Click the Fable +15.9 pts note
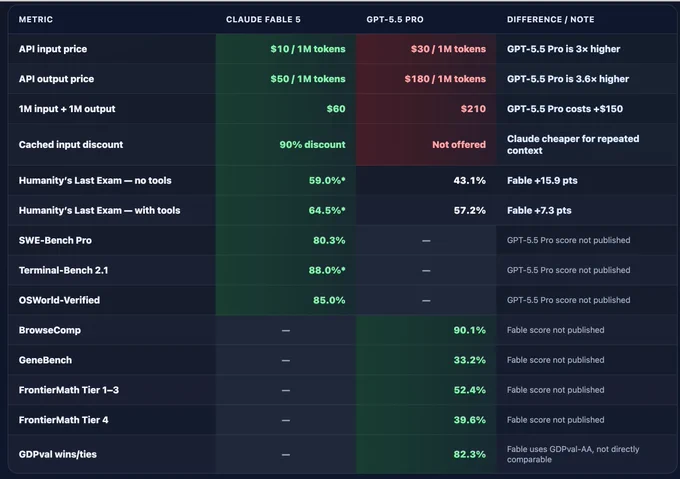Viewport: 680px width, 479px height. coord(542,180)
